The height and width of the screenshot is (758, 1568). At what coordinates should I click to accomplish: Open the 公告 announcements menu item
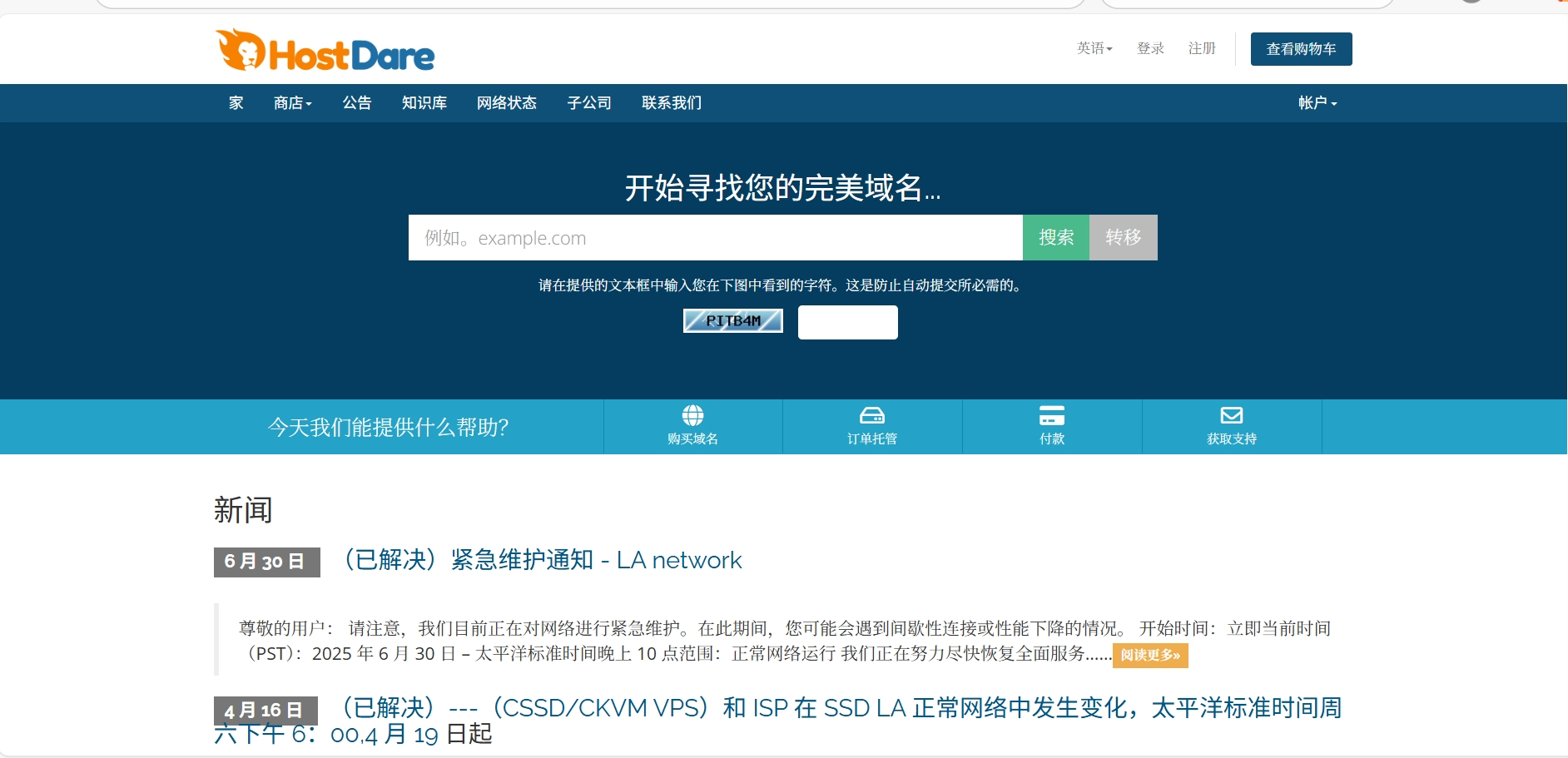point(356,103)
